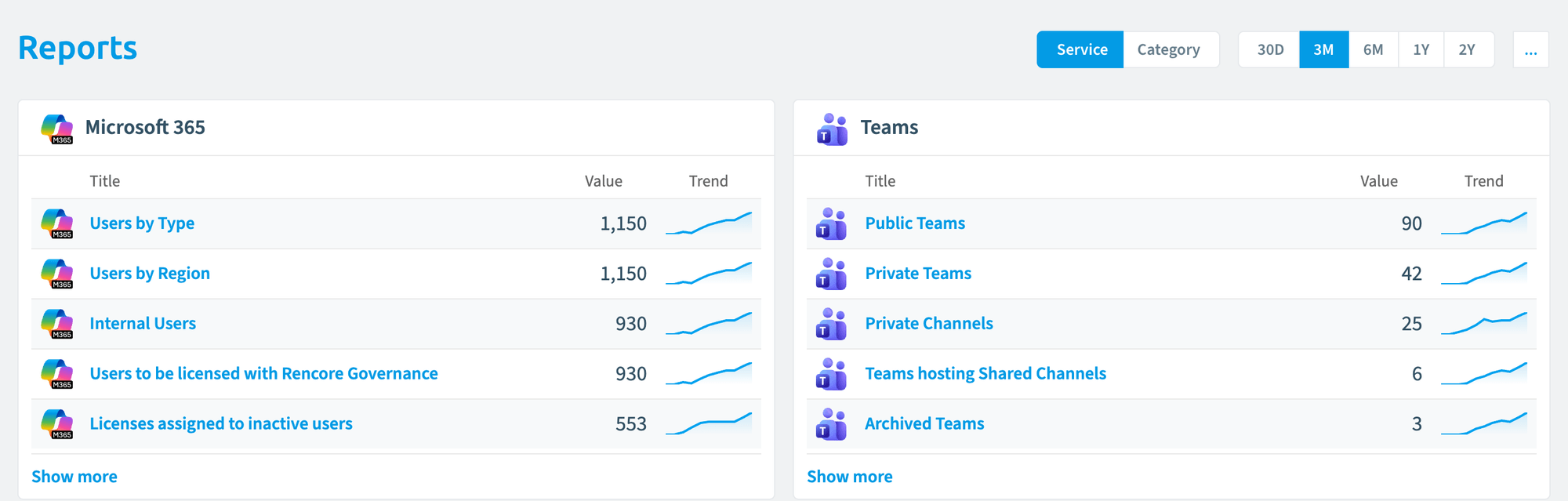Image resolution: width=1568 pixels, height=501 pixels.
Task: Select the 2Y time range
Action: 1468,49
